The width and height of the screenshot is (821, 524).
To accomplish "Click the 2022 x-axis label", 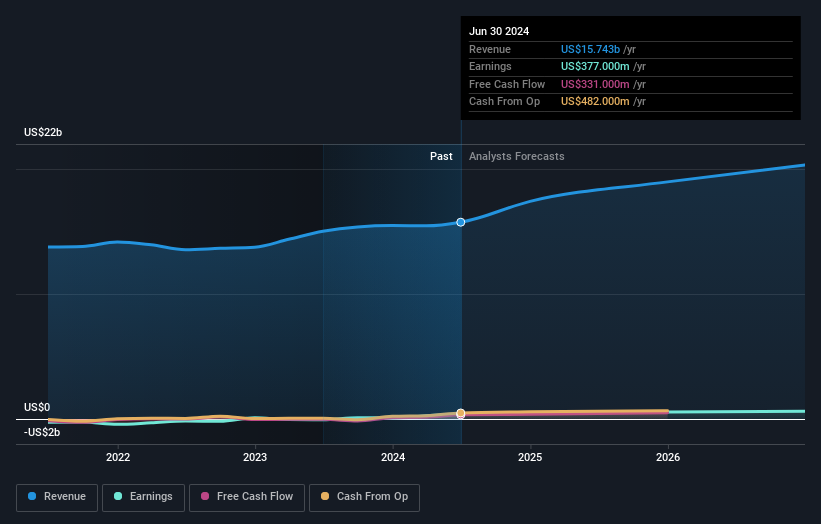I will point(118,458).
